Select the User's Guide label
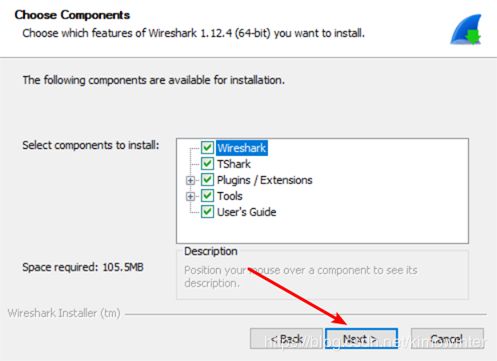Image resolution: width=497 pixels, height=361 pixels. tap(247, 212)
